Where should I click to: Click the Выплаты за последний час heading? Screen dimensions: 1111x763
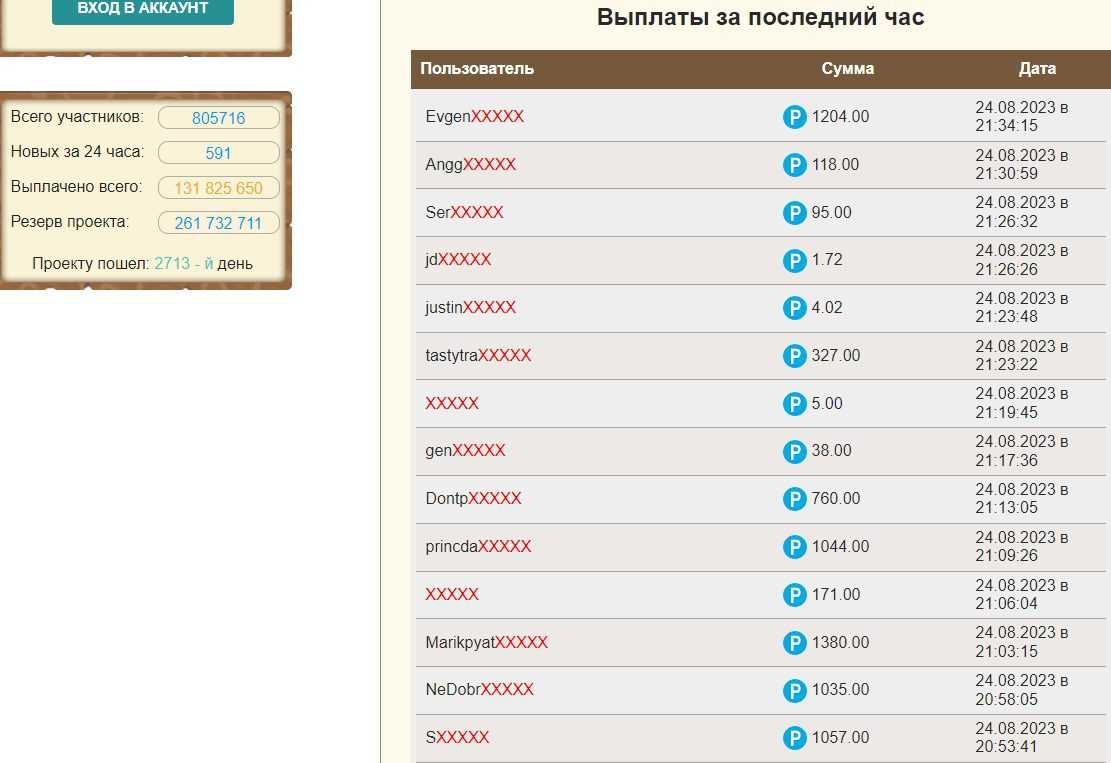pos(760,17)
